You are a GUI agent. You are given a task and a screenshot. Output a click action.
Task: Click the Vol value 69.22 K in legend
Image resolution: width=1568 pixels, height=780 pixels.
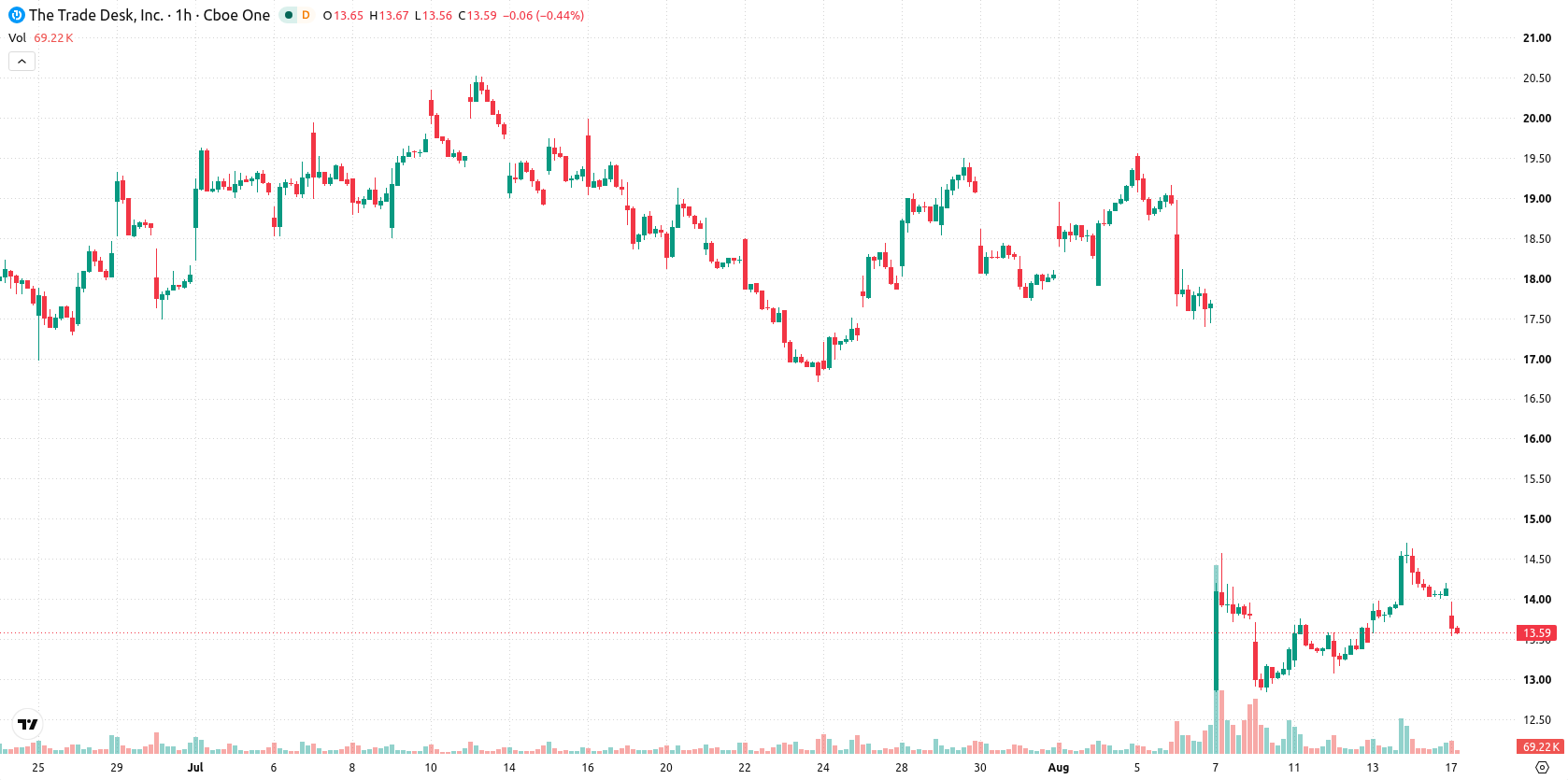(x=53, y=38)
